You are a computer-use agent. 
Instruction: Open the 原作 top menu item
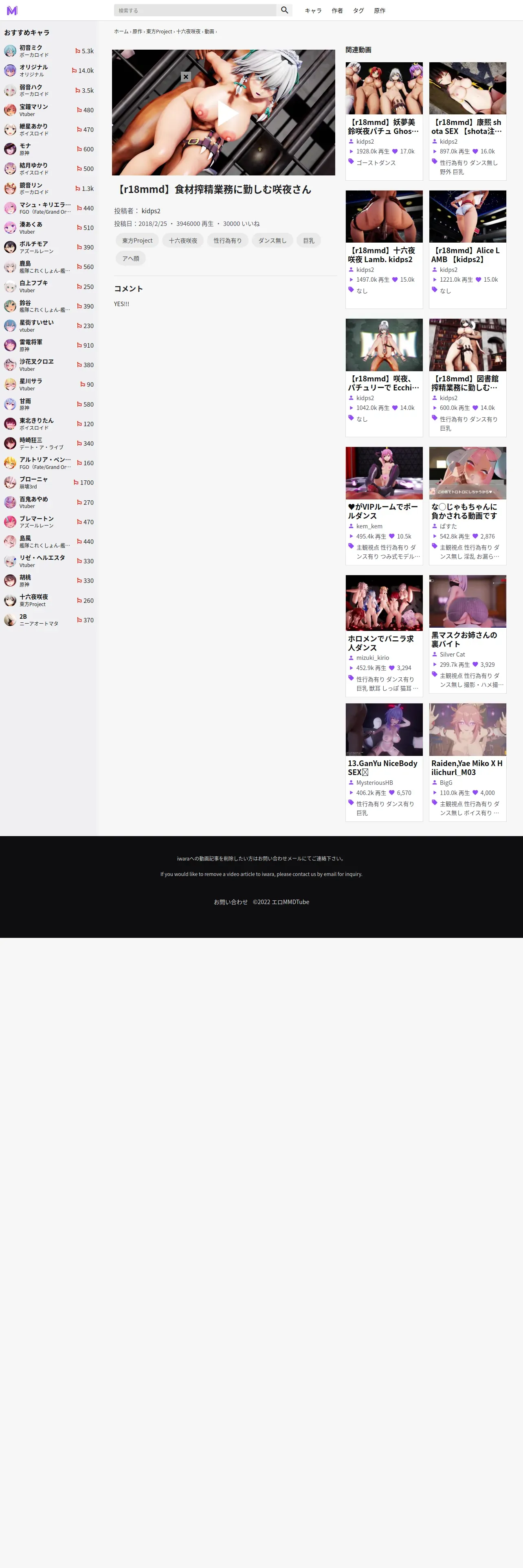pyautogui.click(x=380, y=10)
